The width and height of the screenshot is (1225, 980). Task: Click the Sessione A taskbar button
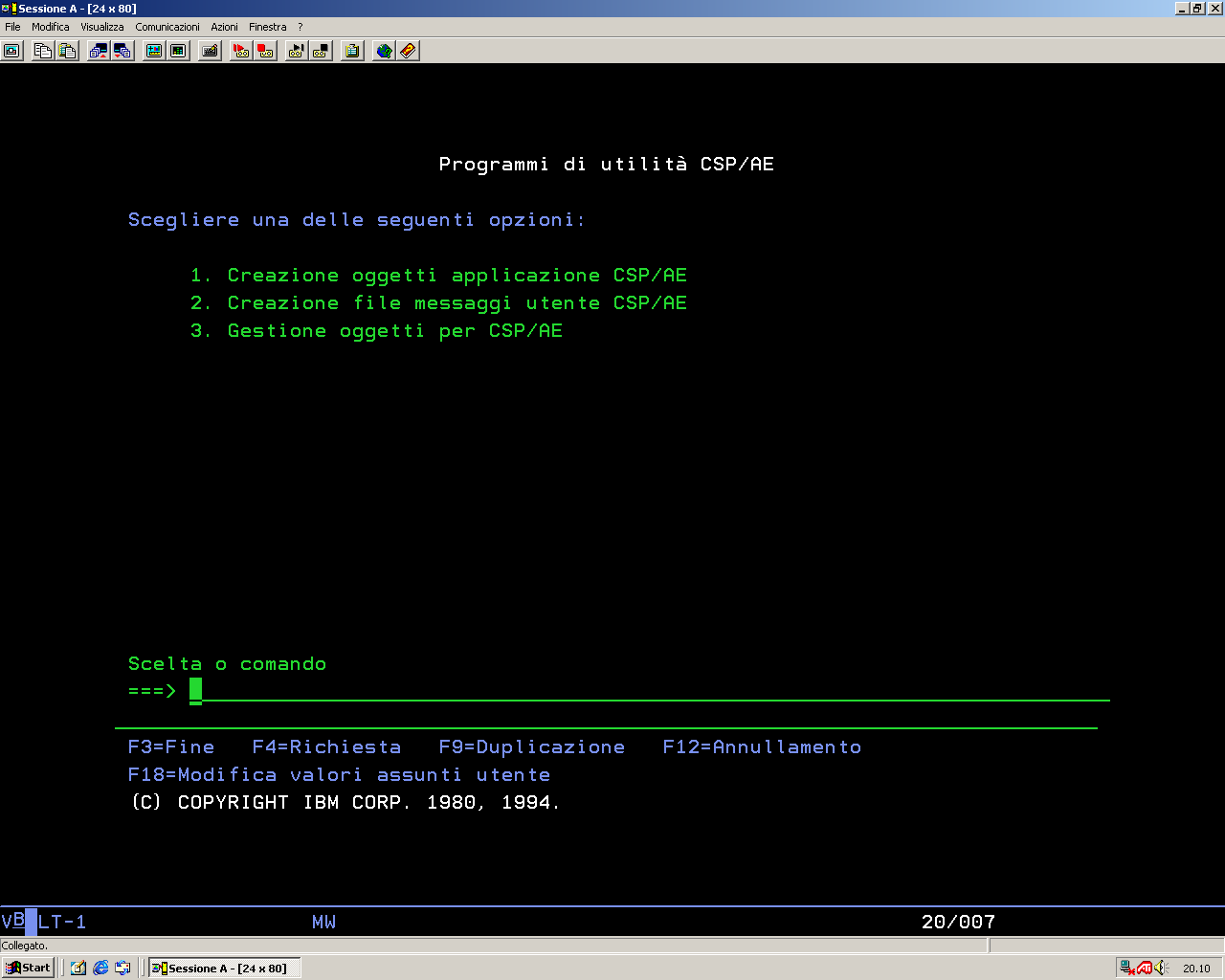tap(225, 968)
